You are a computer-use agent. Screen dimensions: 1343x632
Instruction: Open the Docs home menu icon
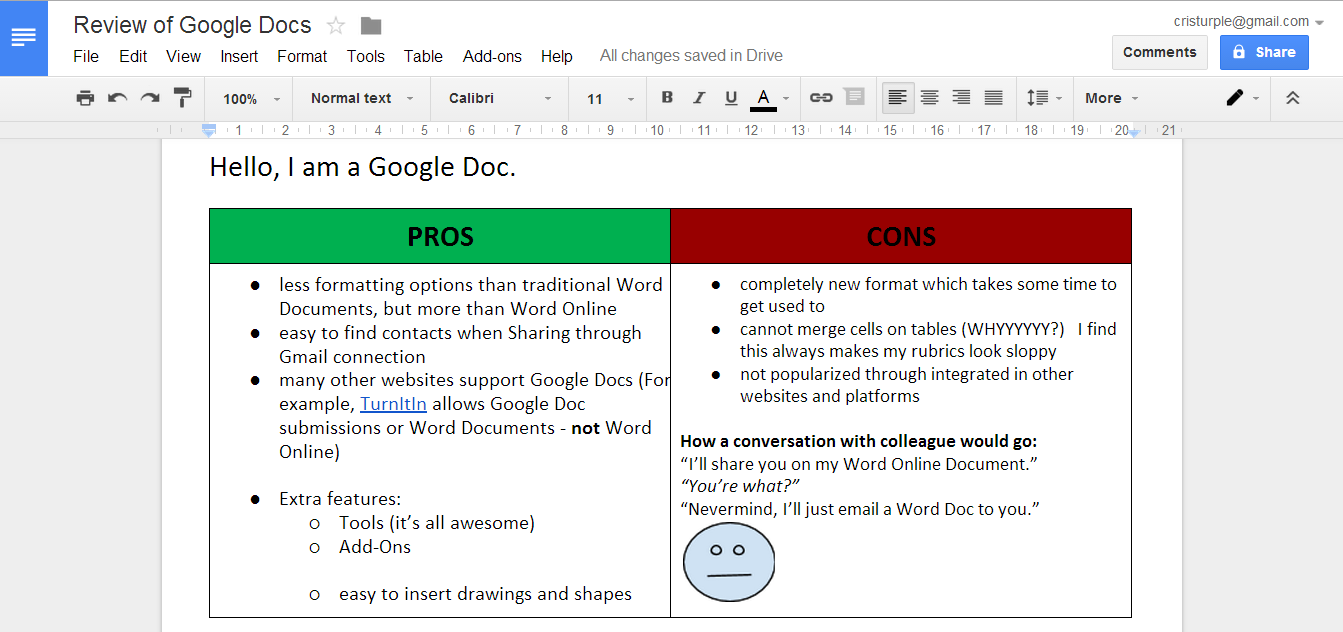click(24, 38)
